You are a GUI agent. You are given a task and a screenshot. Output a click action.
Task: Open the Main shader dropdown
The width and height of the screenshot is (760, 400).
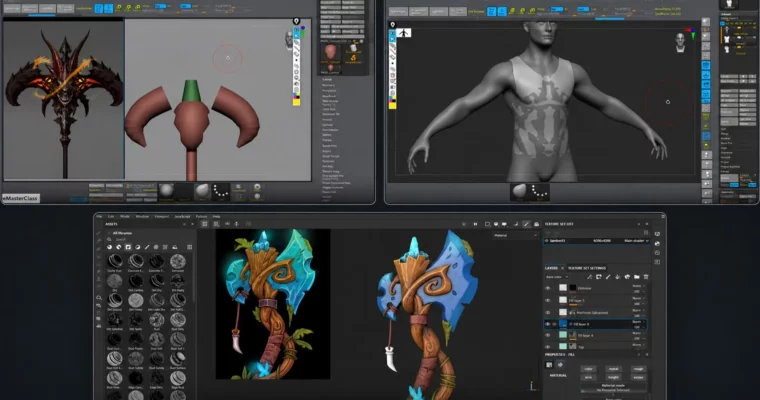(x=636, y=240)
